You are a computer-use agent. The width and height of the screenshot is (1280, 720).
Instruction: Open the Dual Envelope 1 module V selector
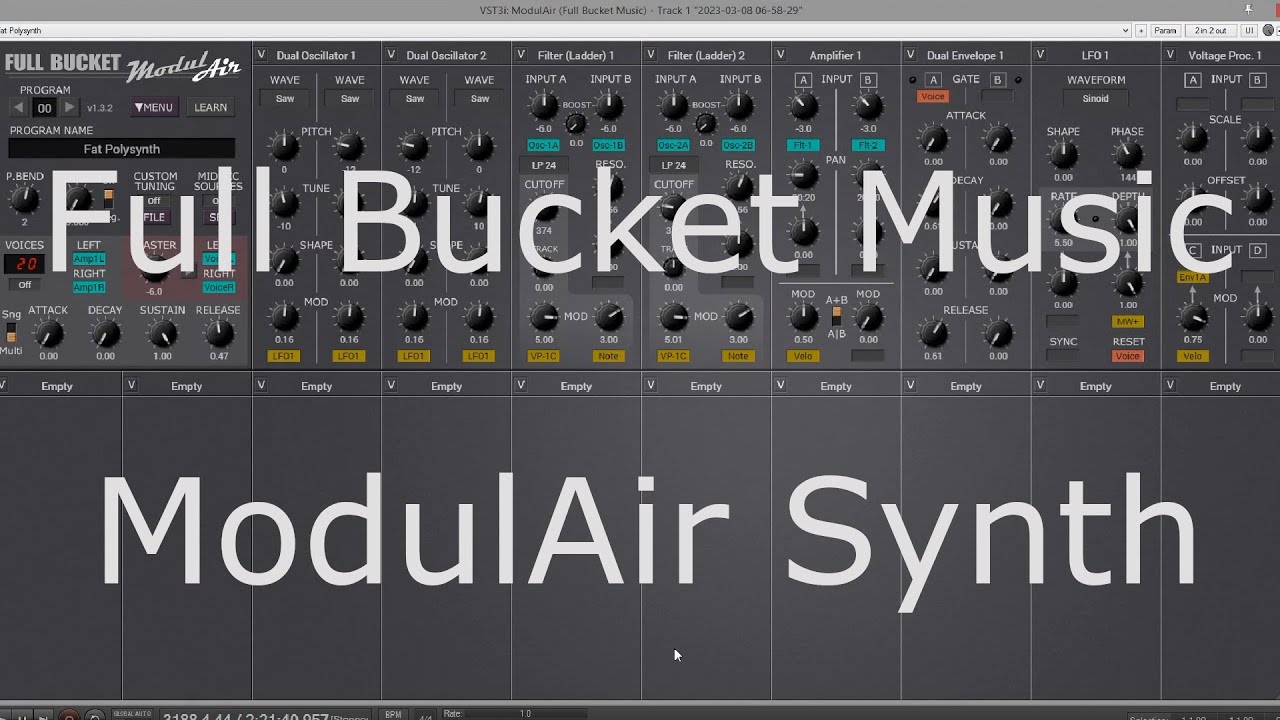tap(912, 55)
